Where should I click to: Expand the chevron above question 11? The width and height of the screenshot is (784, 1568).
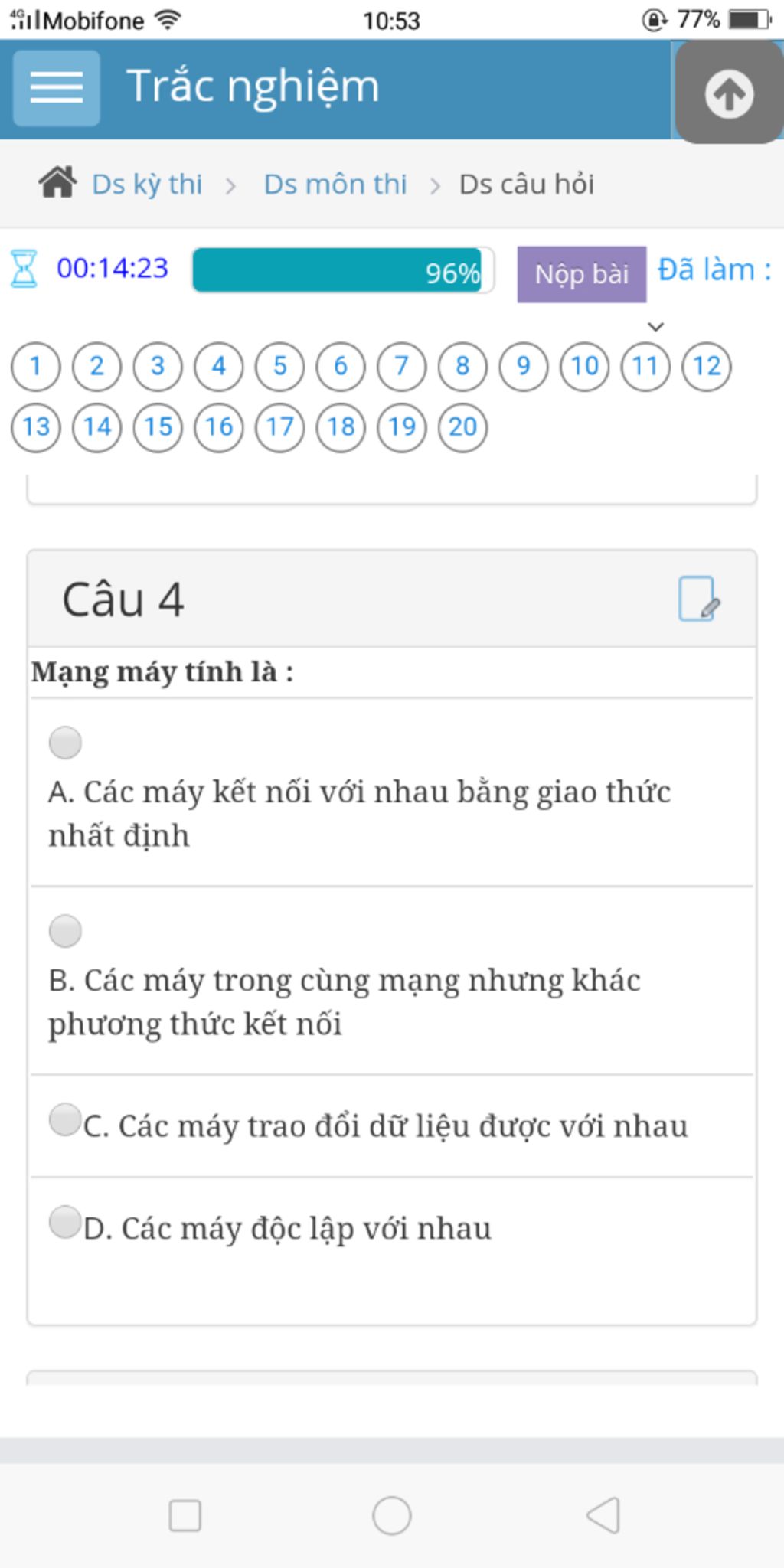coord(655,327)
